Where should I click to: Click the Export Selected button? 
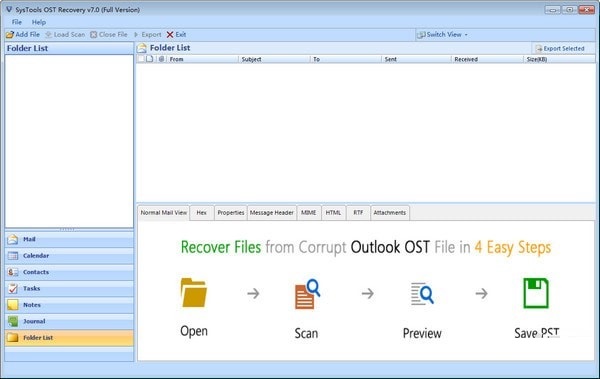pyautogui.click(x=560, y=49)
